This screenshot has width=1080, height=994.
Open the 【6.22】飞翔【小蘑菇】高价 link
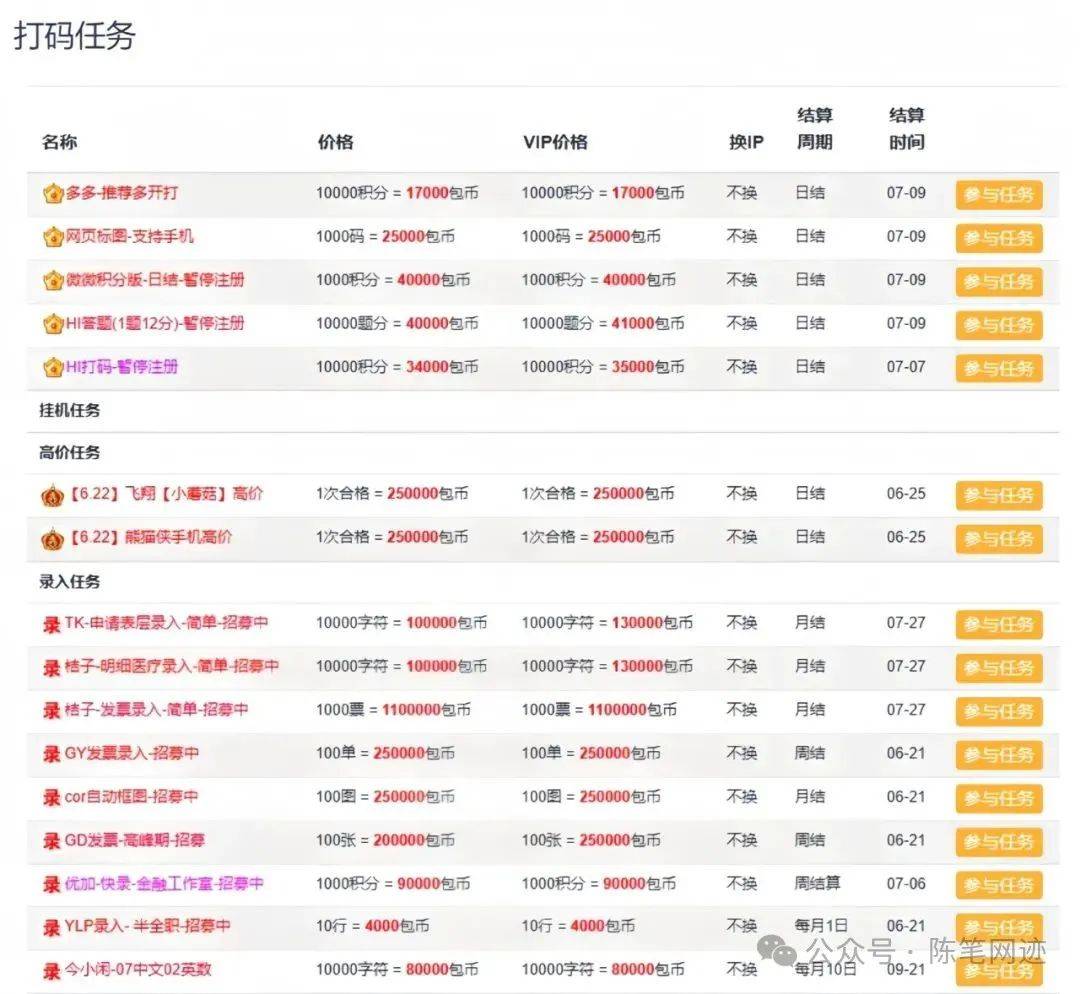[x=165, y=494]
